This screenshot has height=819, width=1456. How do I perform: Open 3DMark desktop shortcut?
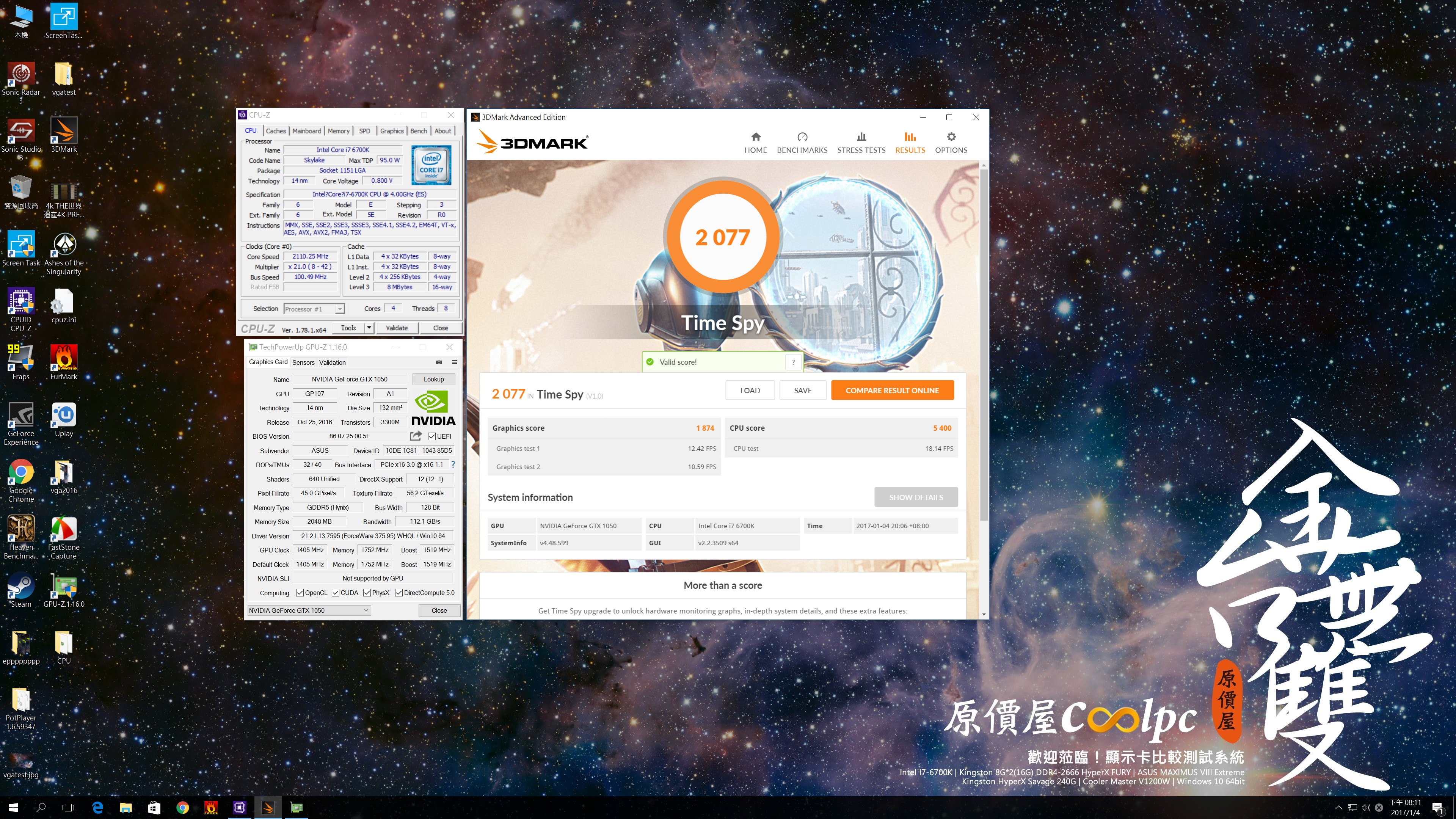[x=64, y=135]
